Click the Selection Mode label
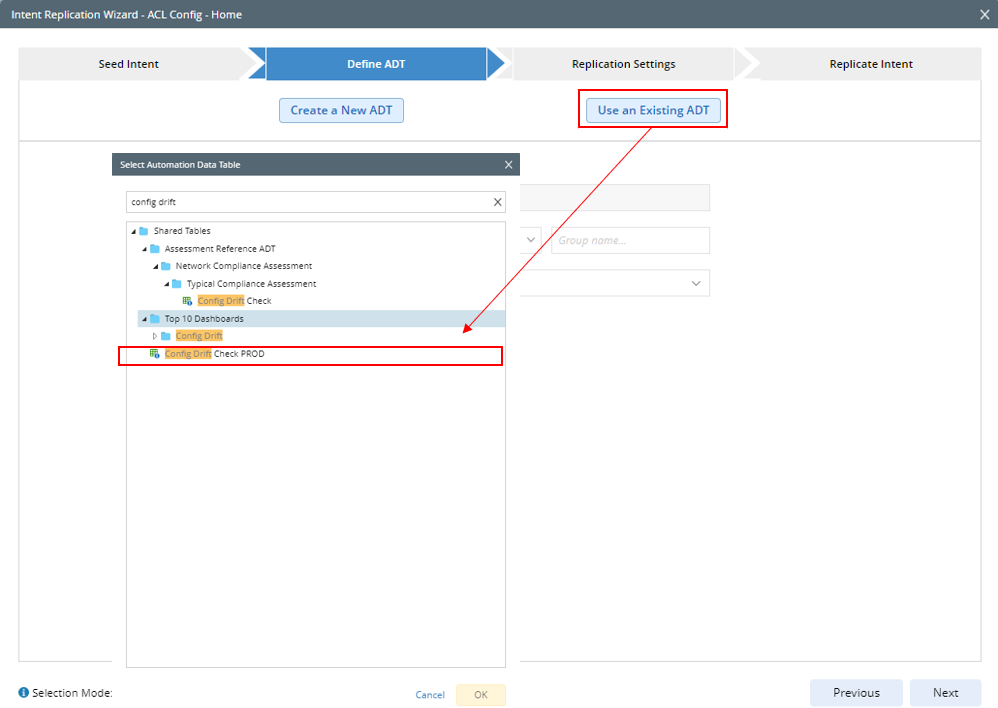 (73, 693)
